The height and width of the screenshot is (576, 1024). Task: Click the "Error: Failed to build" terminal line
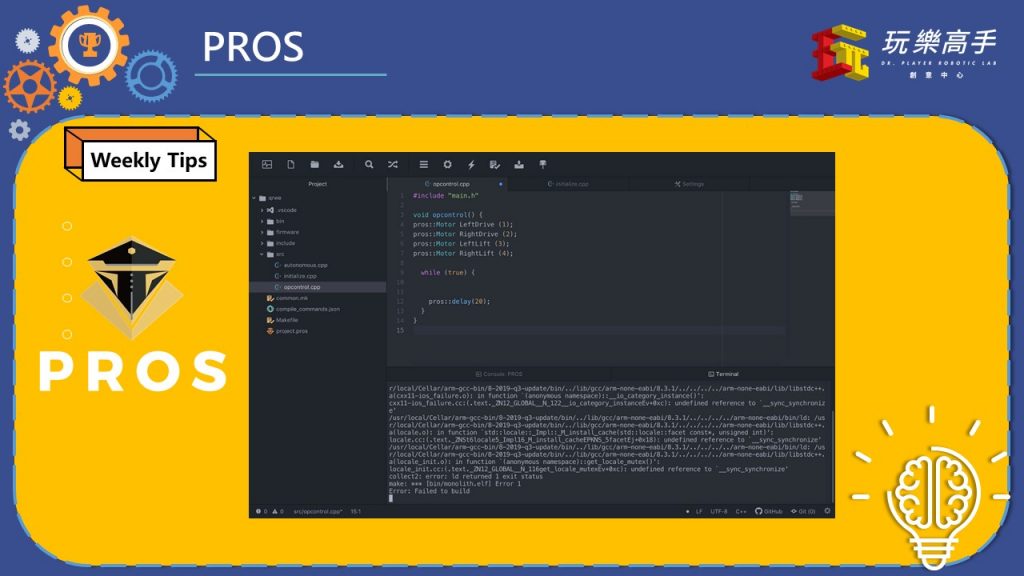point(429,491)
